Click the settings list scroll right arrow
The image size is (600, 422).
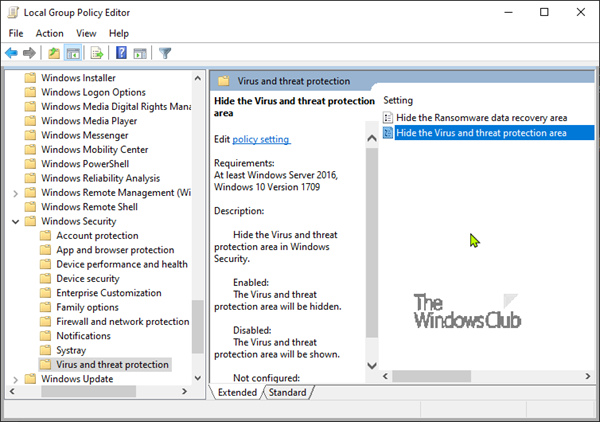(588, 376)
